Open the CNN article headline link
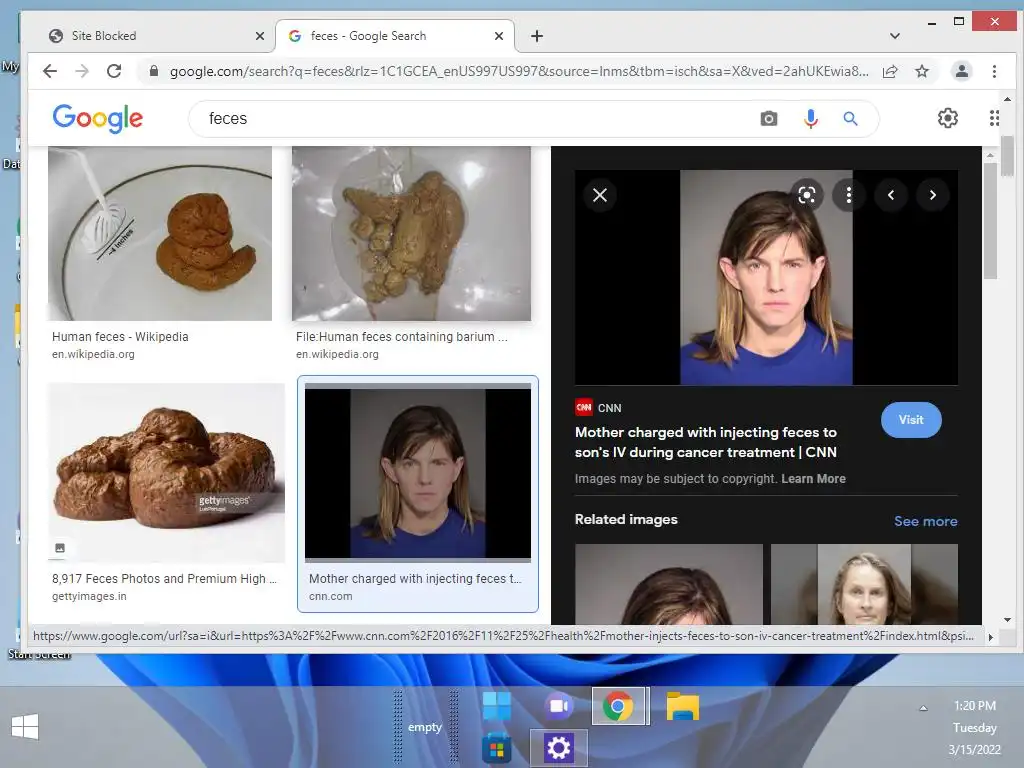 705,442
